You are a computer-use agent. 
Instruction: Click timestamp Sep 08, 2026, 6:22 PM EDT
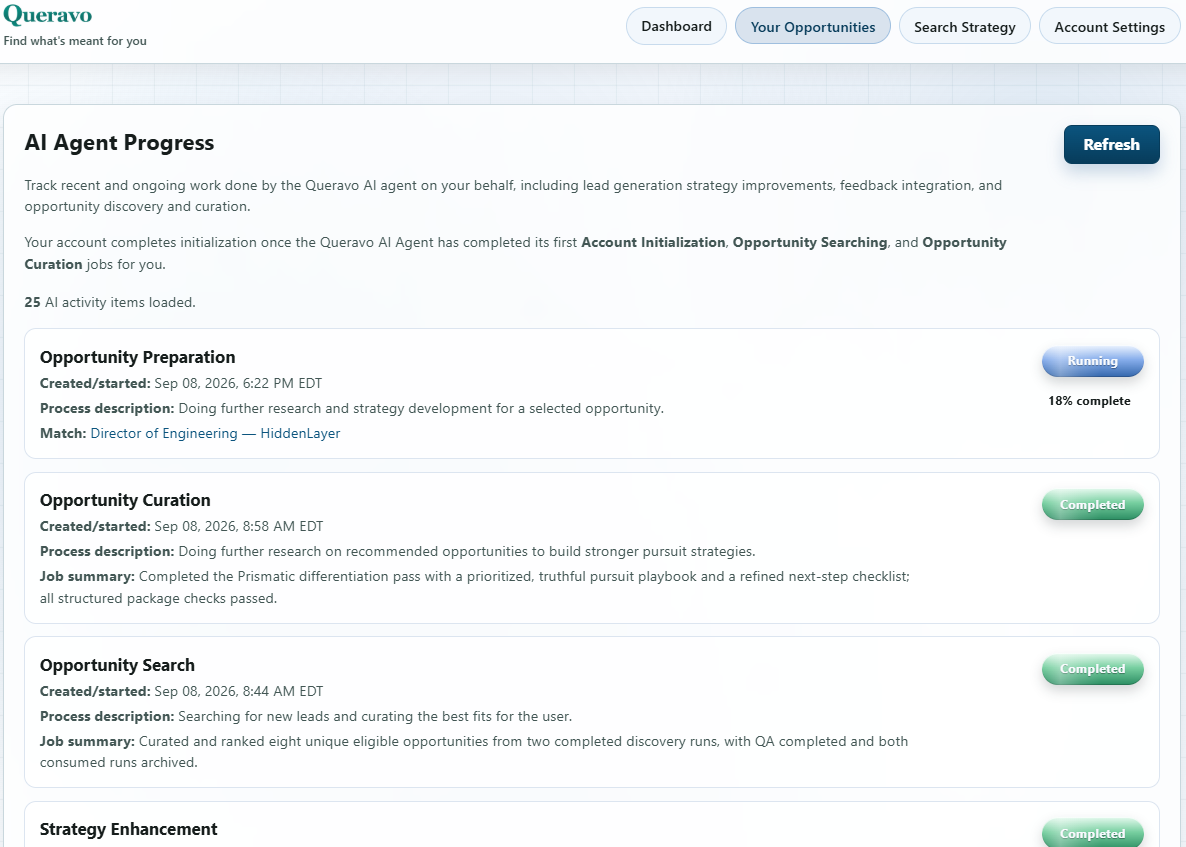click(238, 383)
